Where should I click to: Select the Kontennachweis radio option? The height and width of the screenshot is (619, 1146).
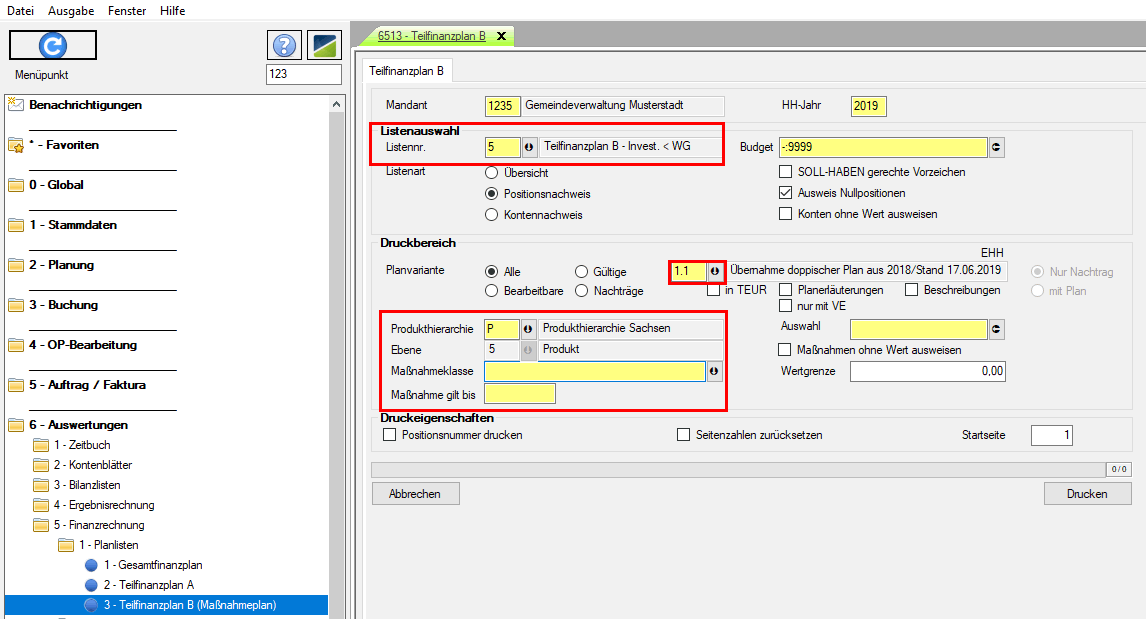click(491, 215)
